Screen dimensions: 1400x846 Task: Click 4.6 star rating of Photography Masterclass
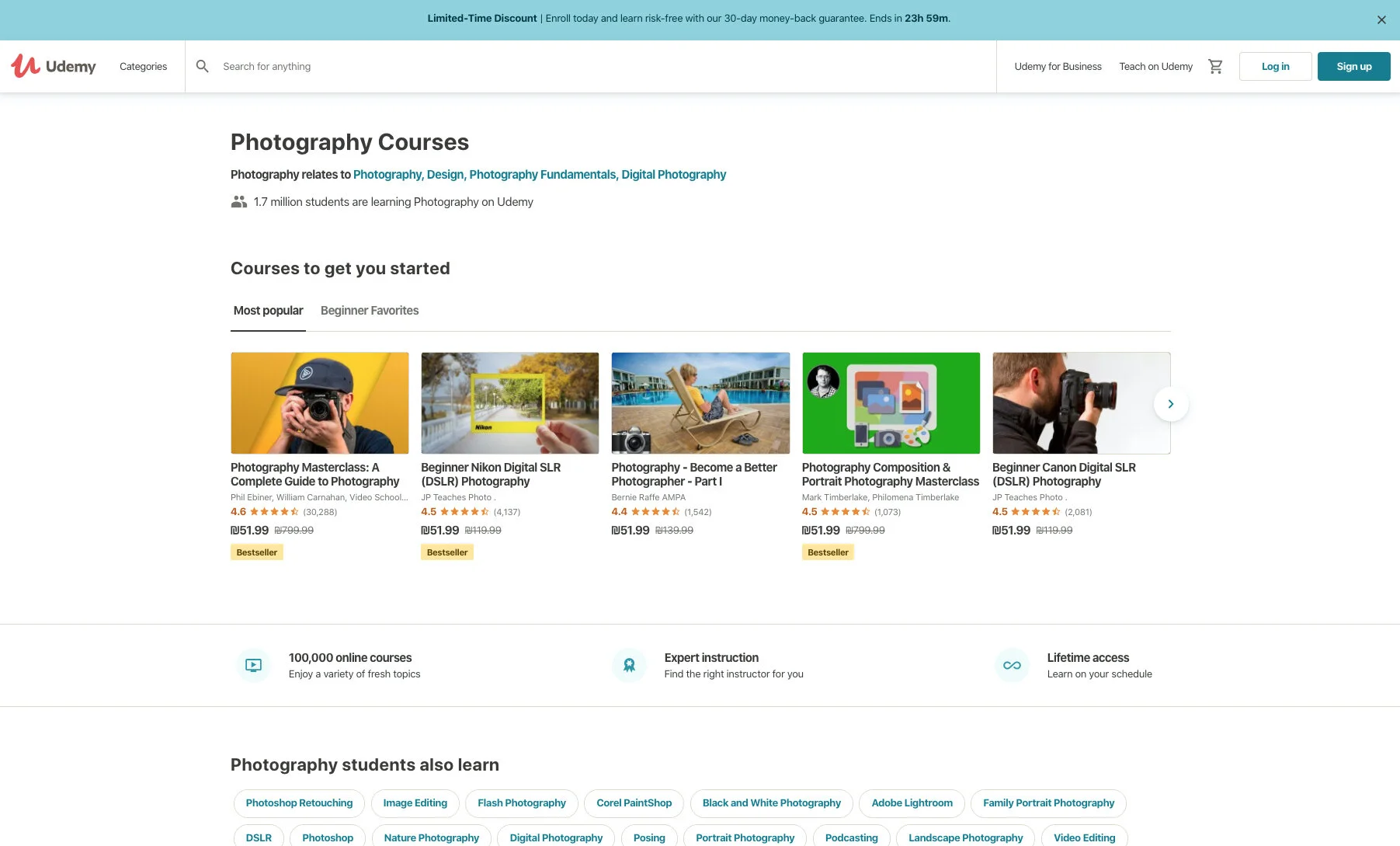265,512
